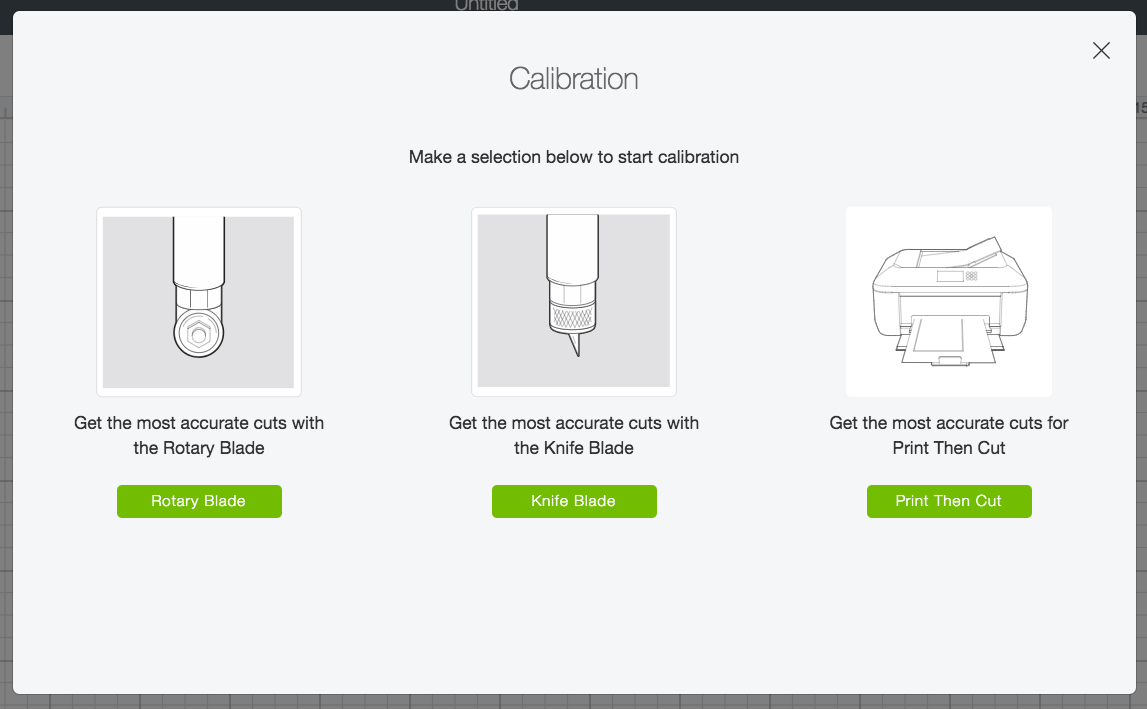Click the 'Make a selection below' instruction text

click(x=574, y=157)
